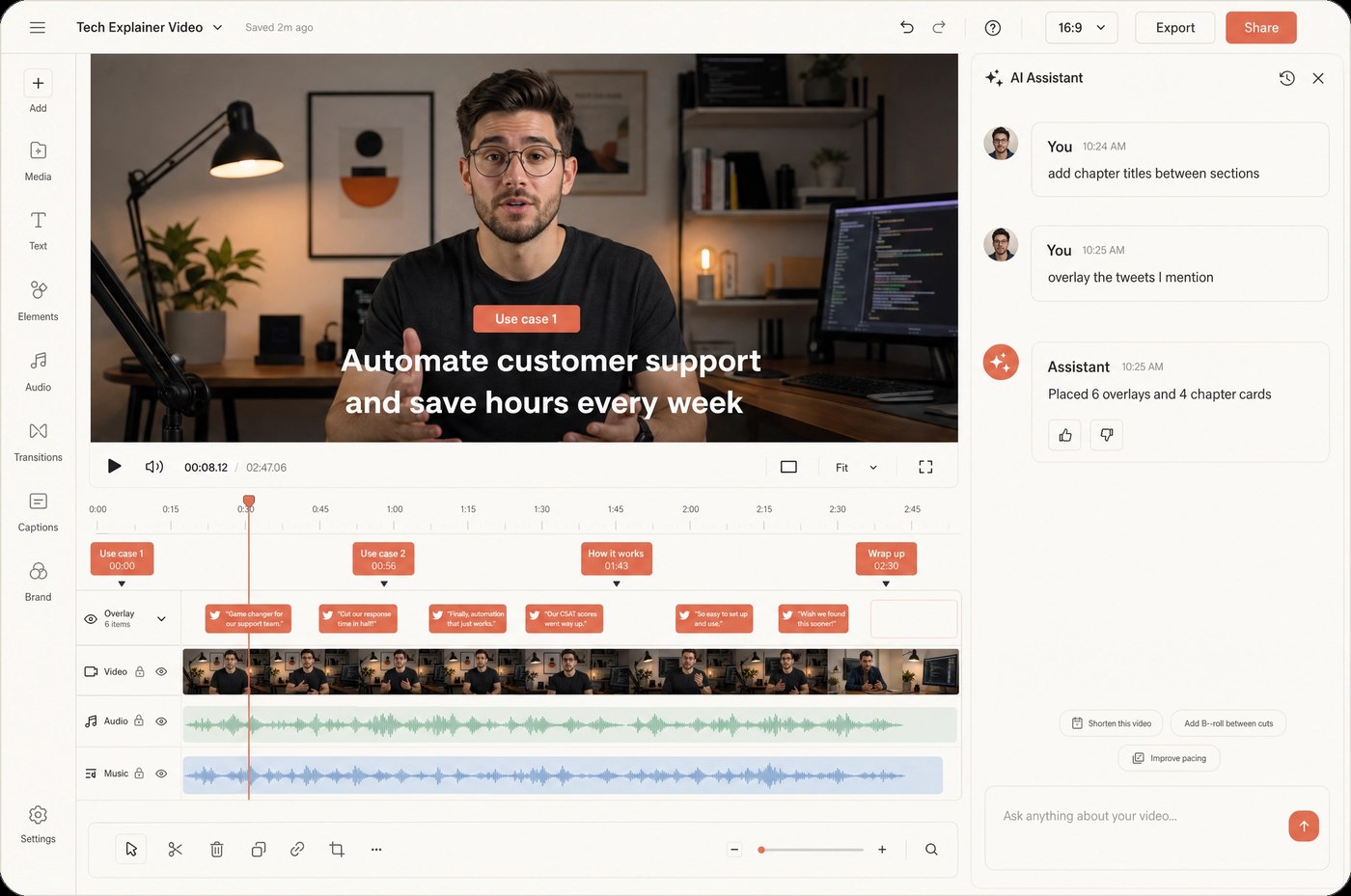Click the Export button

click(1174, 28)
